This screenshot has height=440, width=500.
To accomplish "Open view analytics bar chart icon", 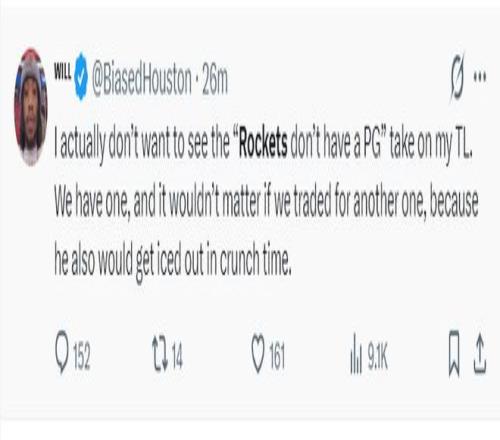I will 356,353.
